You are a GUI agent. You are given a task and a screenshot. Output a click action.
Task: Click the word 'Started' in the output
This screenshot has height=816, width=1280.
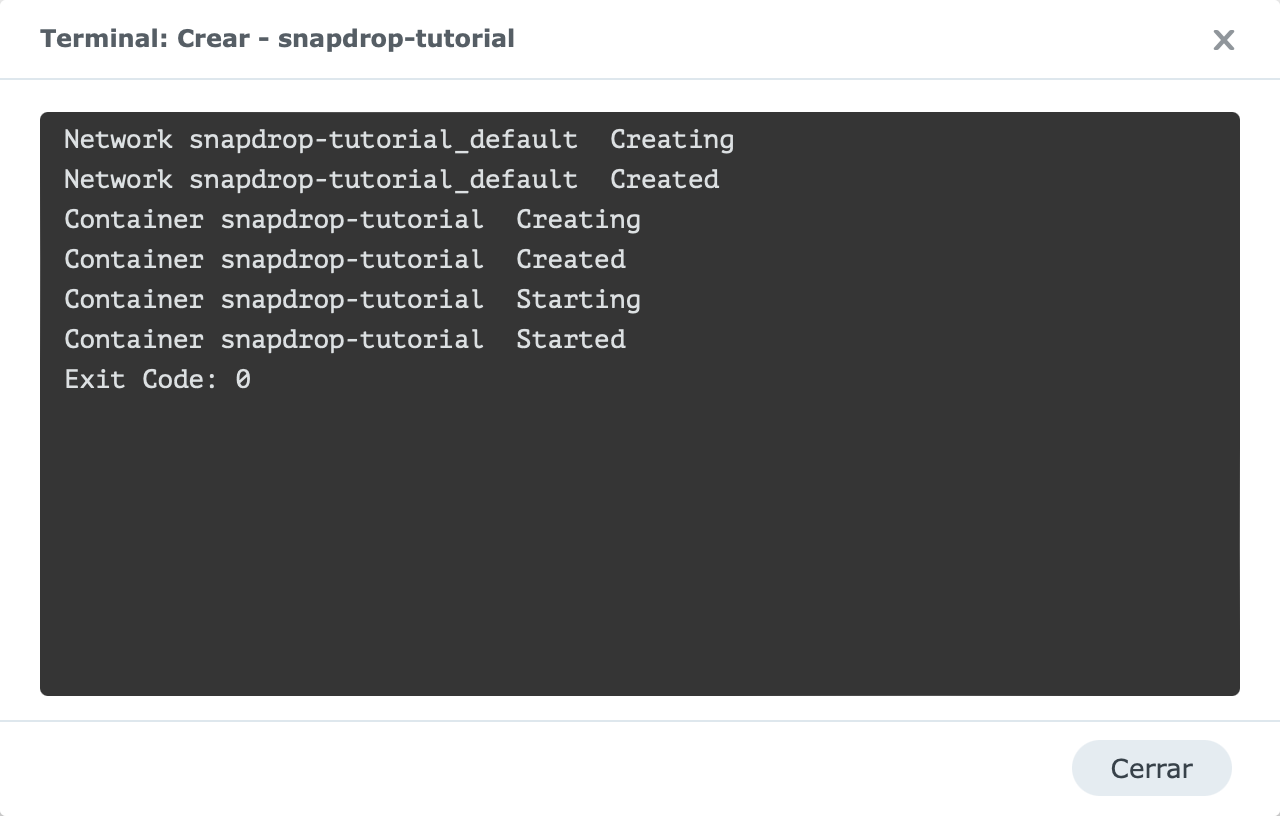[x=570, y=340]
